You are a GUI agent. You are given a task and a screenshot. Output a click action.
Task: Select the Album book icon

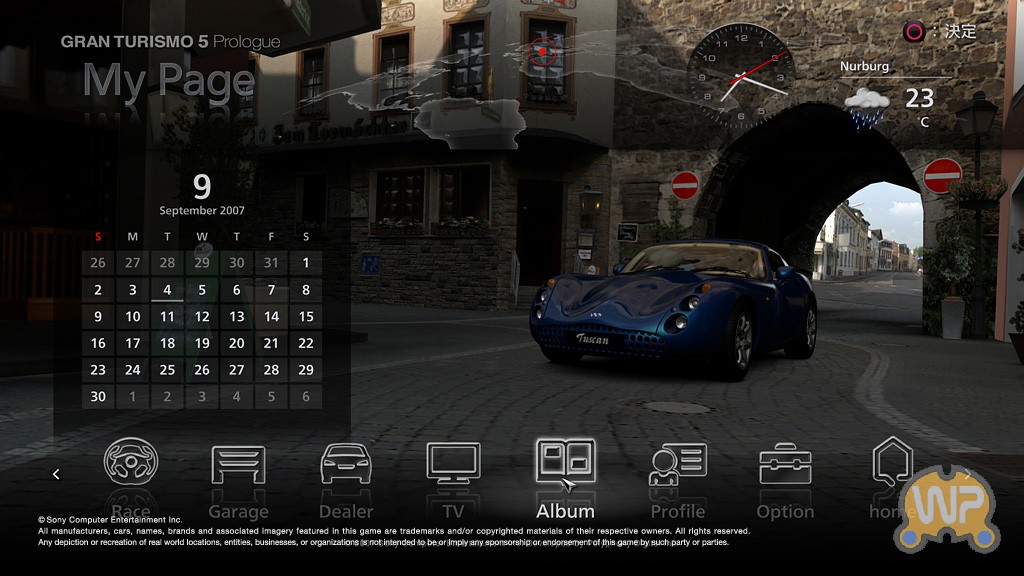565,462
